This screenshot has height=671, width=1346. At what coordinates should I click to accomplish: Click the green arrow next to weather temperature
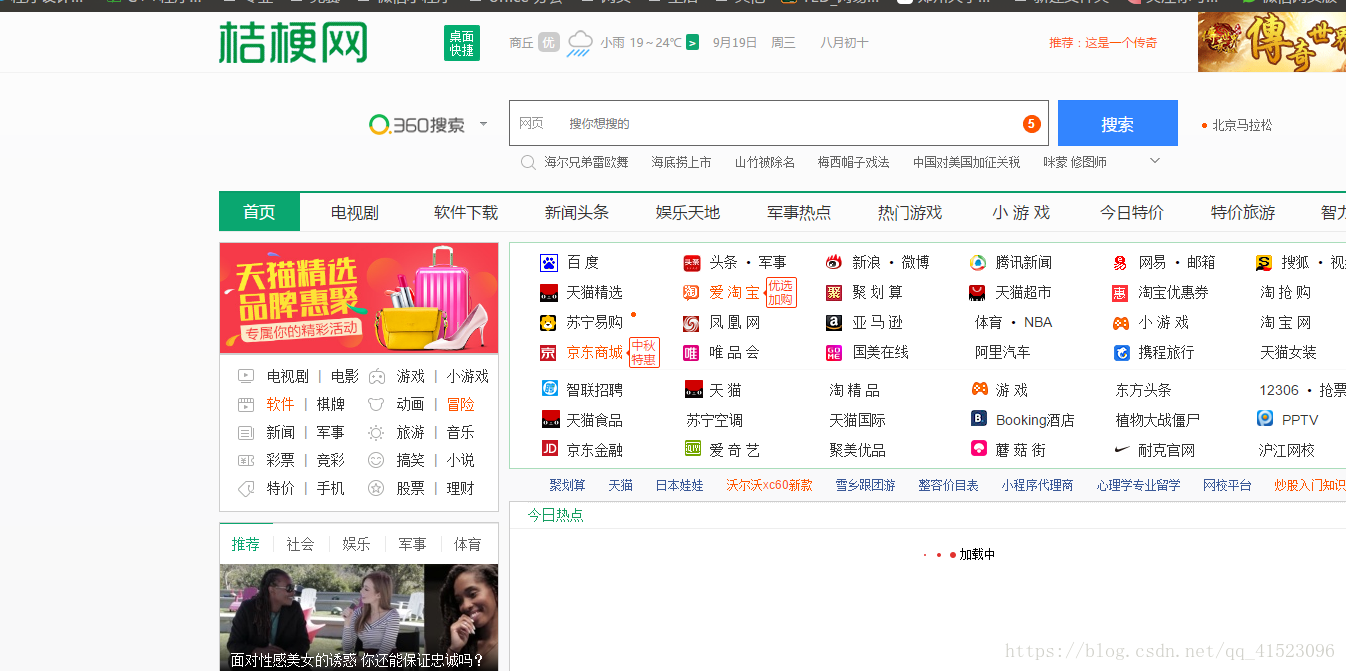(x=692, y=42)
